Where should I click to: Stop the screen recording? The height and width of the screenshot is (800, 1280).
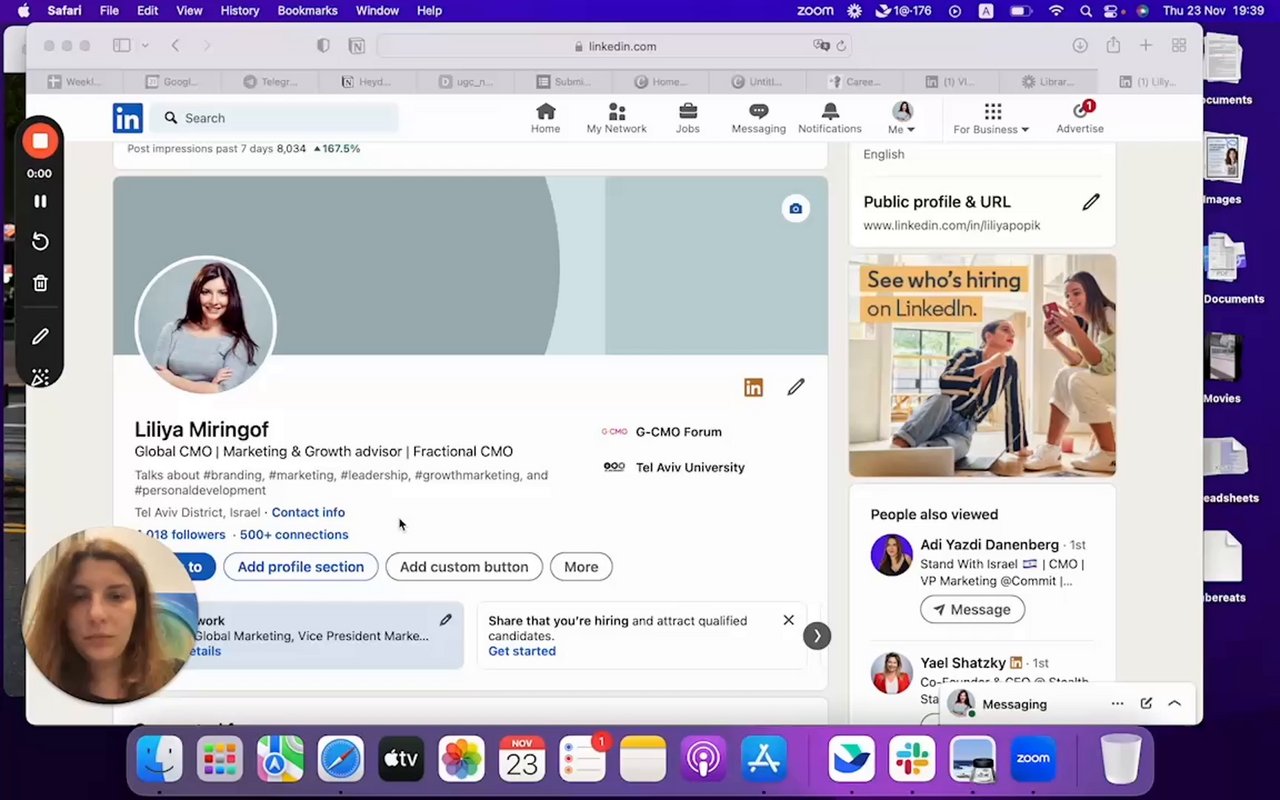coord(40,141)
